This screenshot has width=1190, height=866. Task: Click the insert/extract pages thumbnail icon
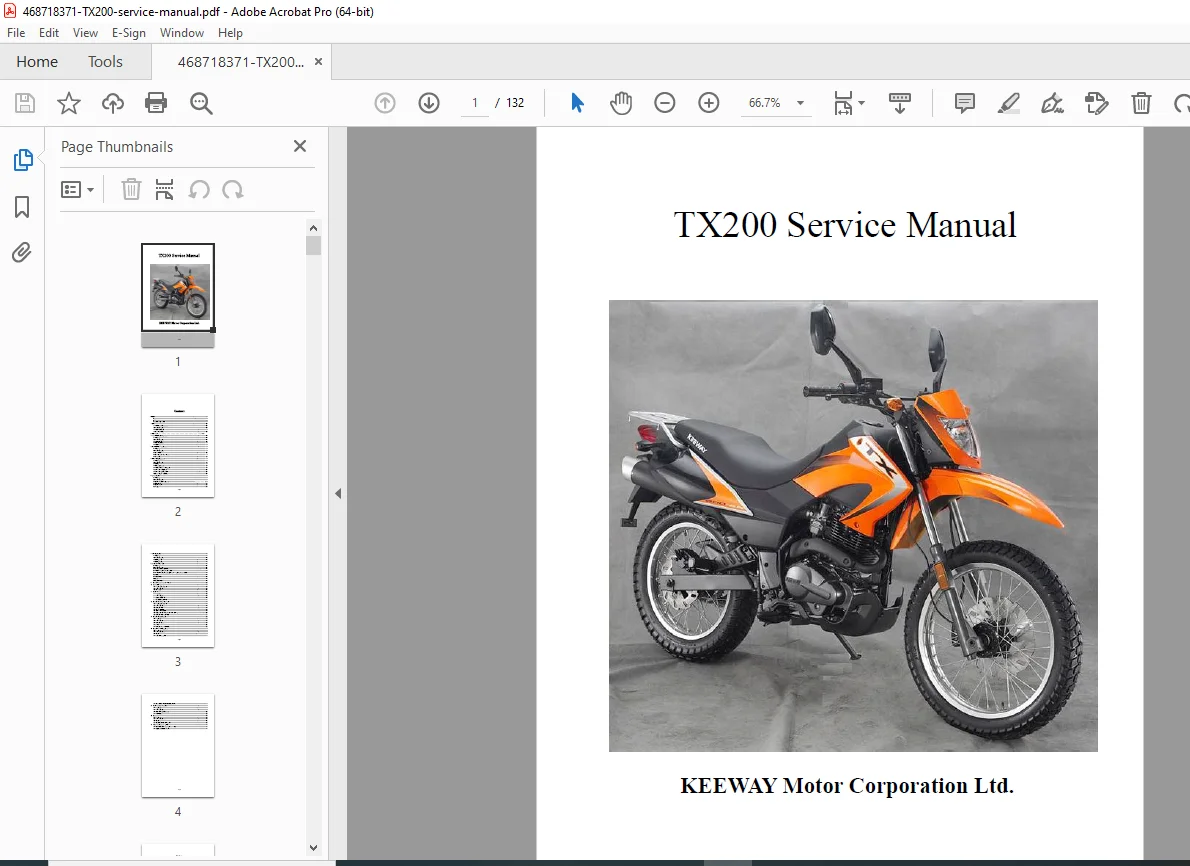coord(164,189)
